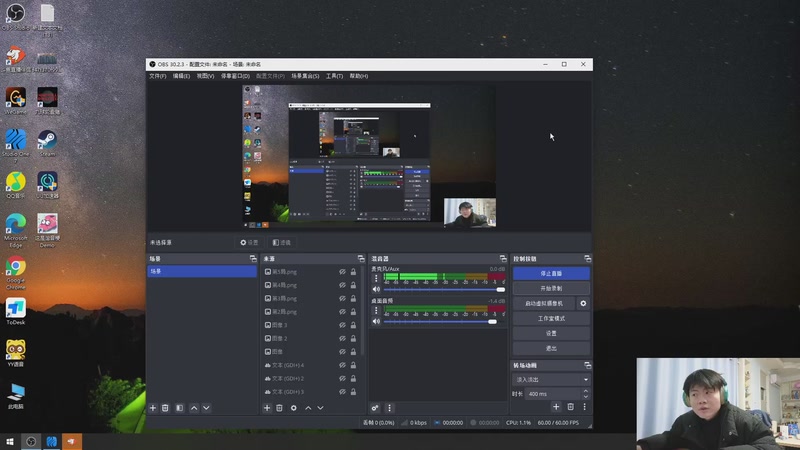Screen dimensions: 800x450
Task: Remove the selected scene using the trash icon in 场景 panel
Action: click(x=165, y=408)
